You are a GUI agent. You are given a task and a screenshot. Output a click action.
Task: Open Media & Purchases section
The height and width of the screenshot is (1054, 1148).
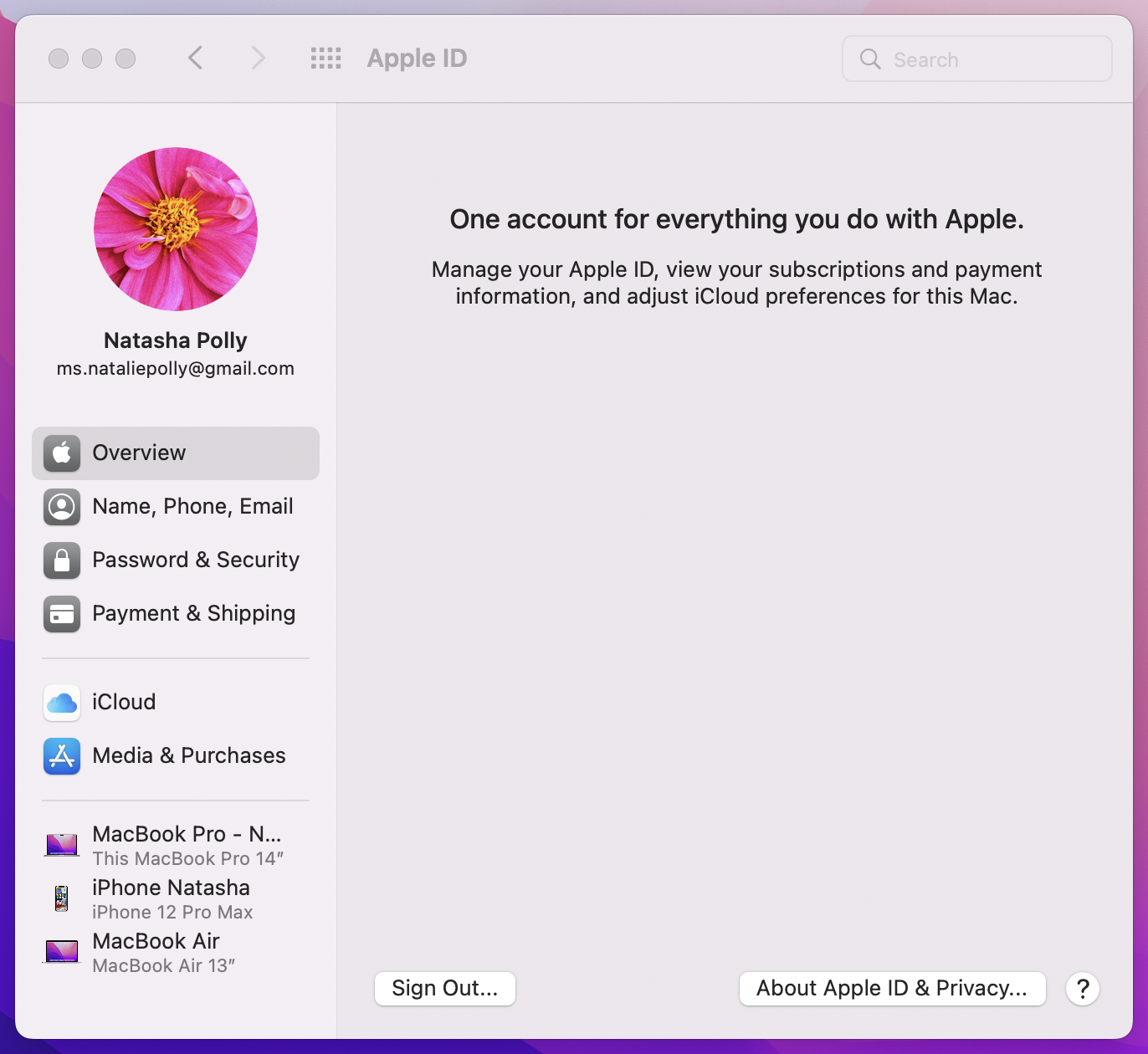coord(176,756)
